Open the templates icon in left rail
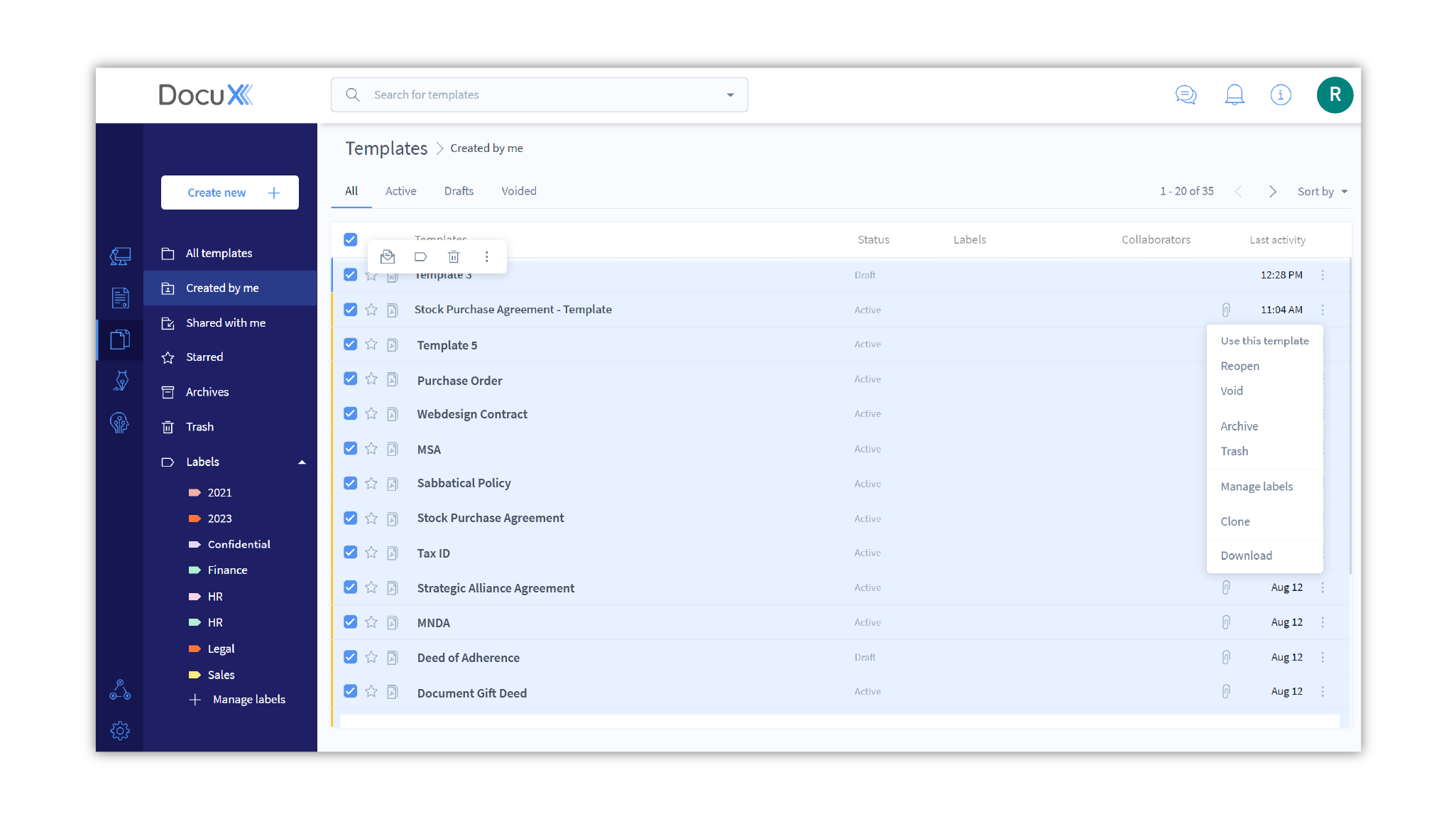Image resolution: width=1456 pixels, height=819 pixels. (x=120, y=340)
